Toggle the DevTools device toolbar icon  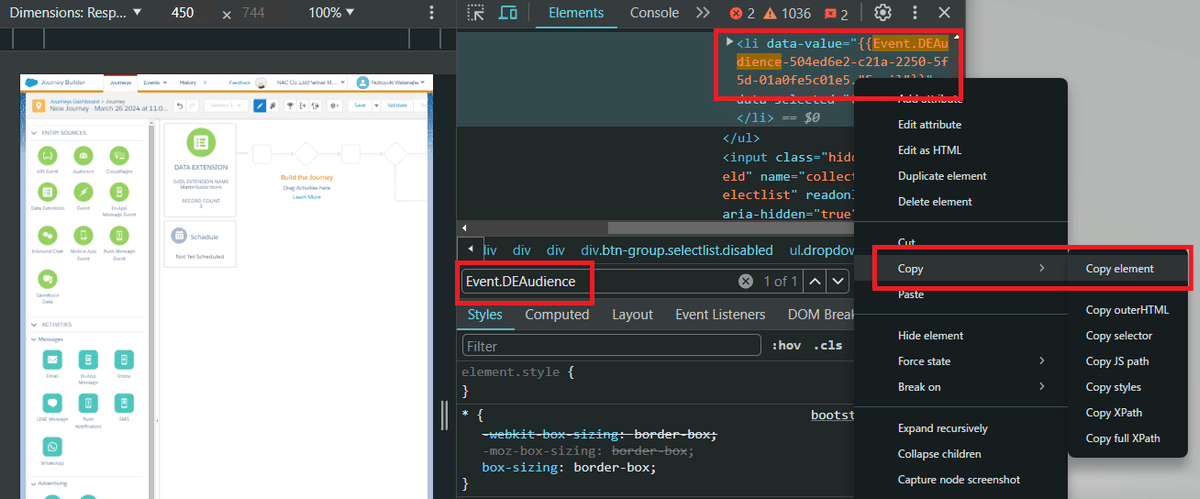point(508,13)
